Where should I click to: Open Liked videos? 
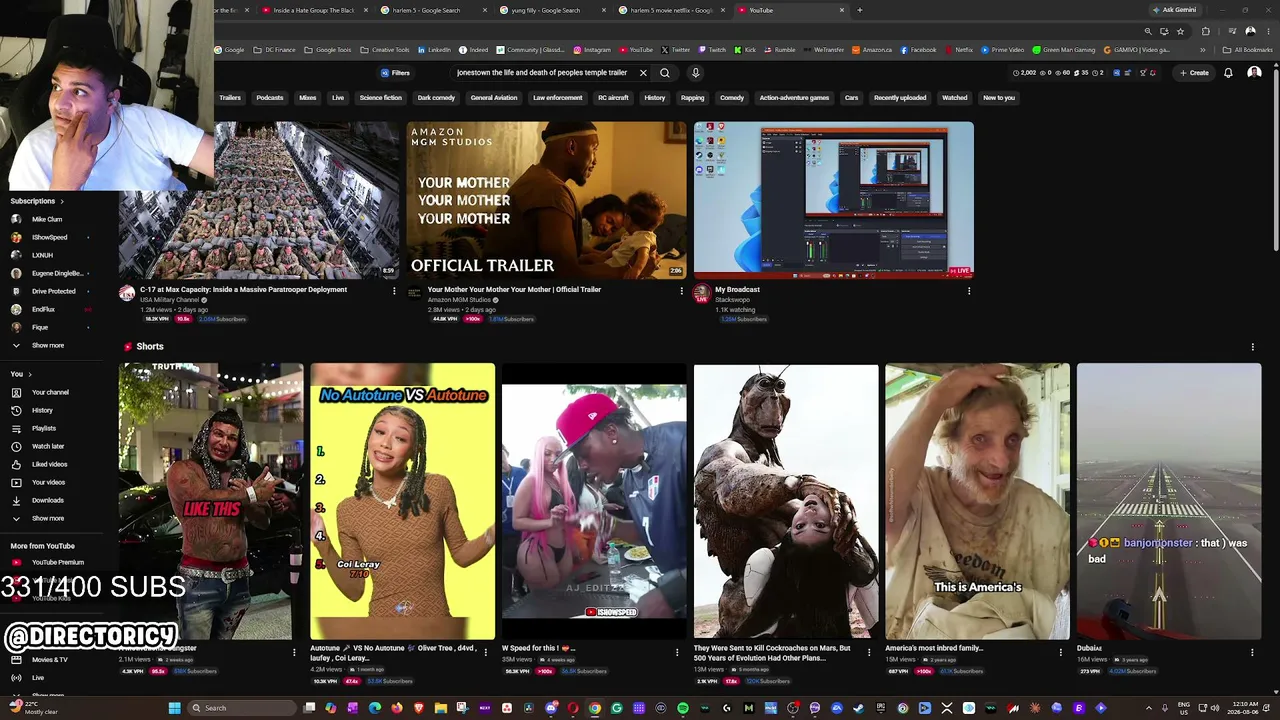[x=49, y=464]
